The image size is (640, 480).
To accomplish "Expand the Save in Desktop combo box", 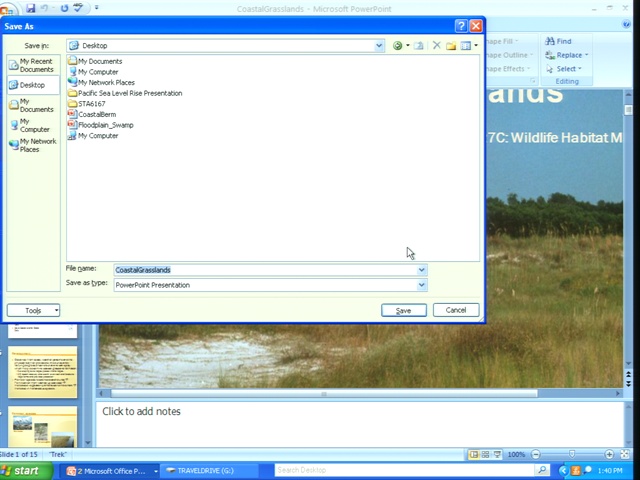I will point(379,46).
